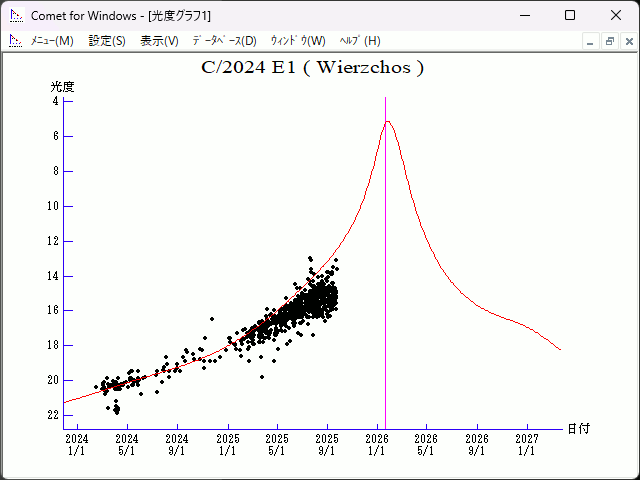Screen dimensions: 640x480
Task: Click the vertical perihelion marker line
Action: (386, 300)
